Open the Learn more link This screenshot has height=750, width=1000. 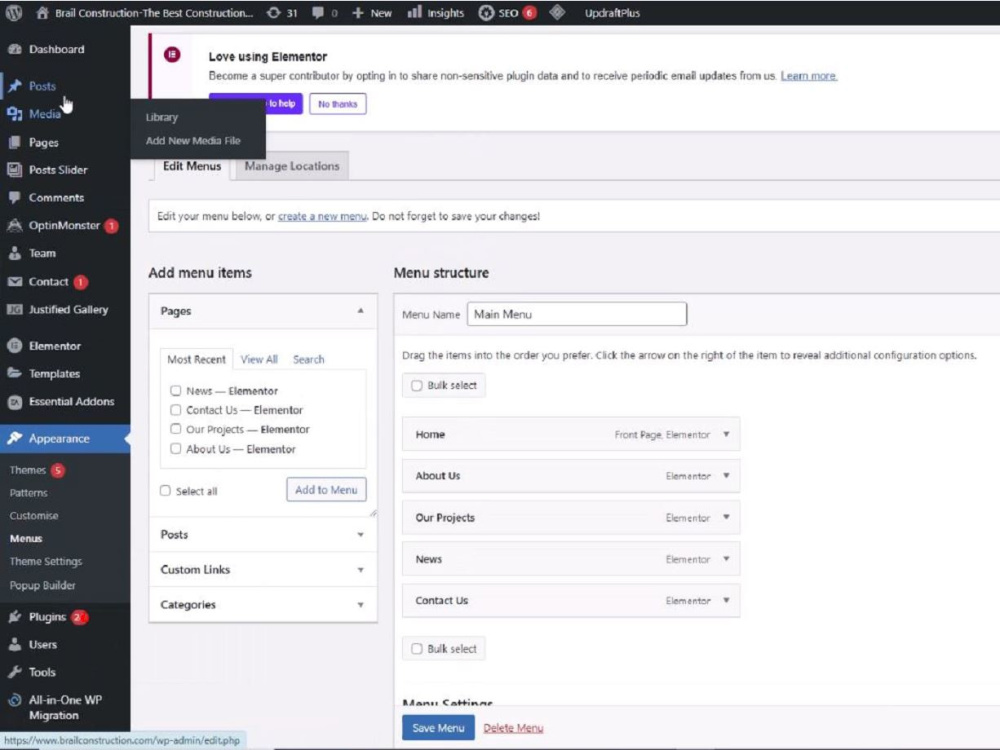pyautogui.click(x=809, y=76)
